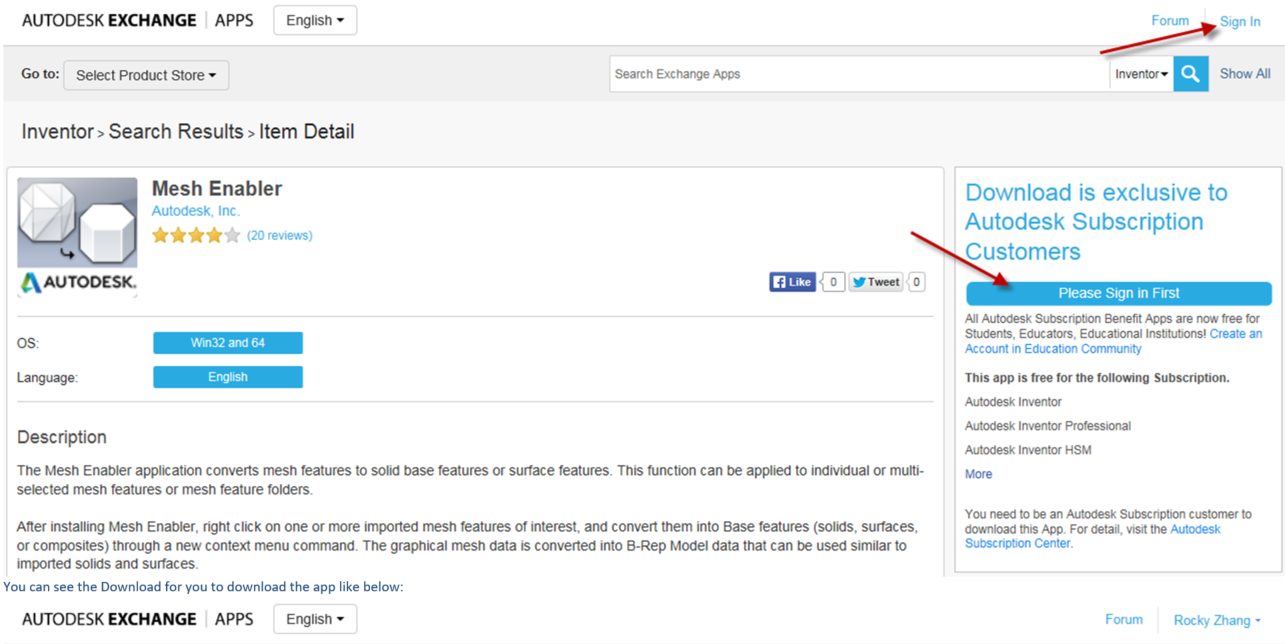Click the More subscriptions link
Screen dimensions: 1285x644
(x=978, y=474)
